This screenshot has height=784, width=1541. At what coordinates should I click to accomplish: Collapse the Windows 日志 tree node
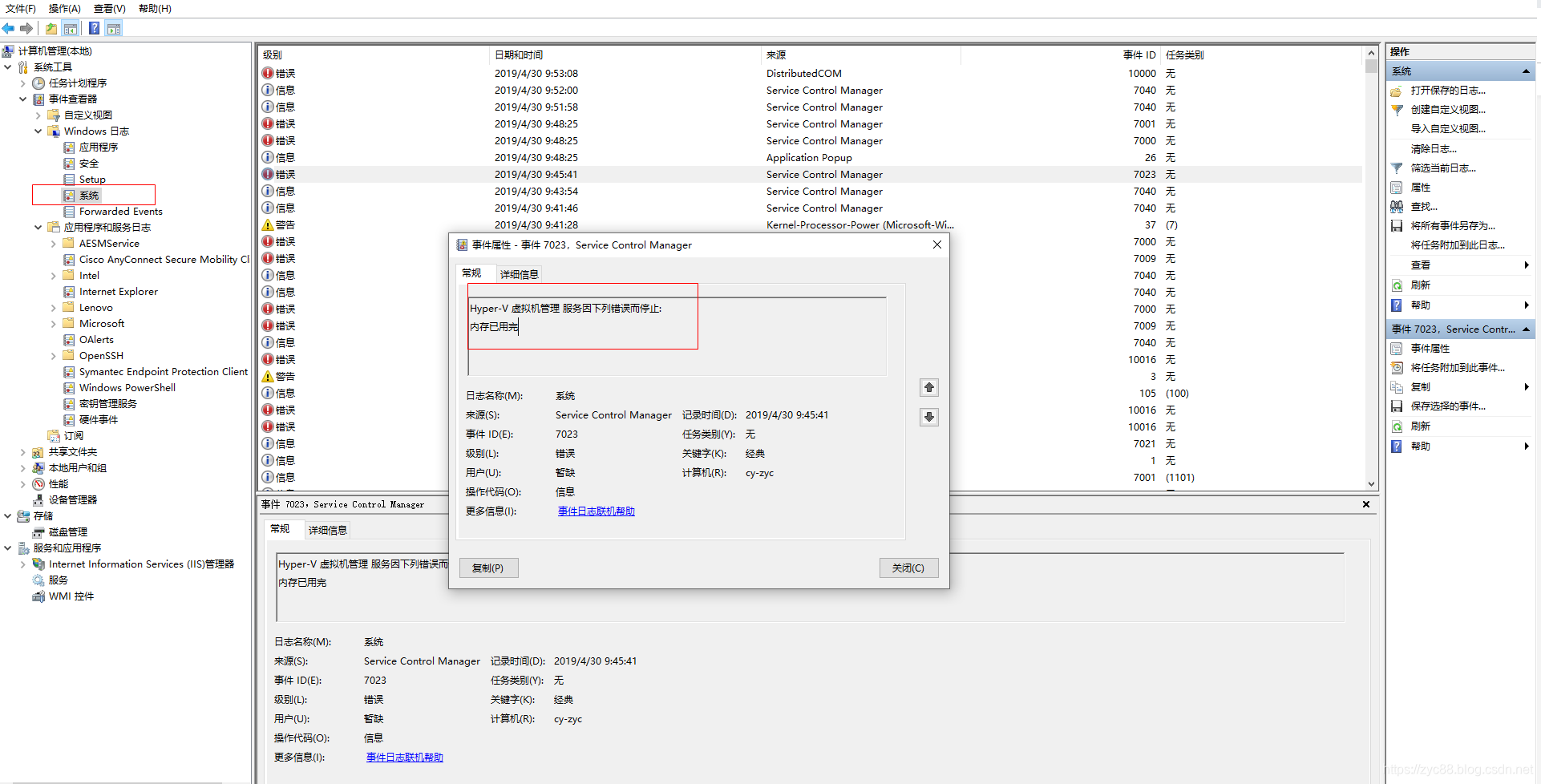tap(38, 131)
